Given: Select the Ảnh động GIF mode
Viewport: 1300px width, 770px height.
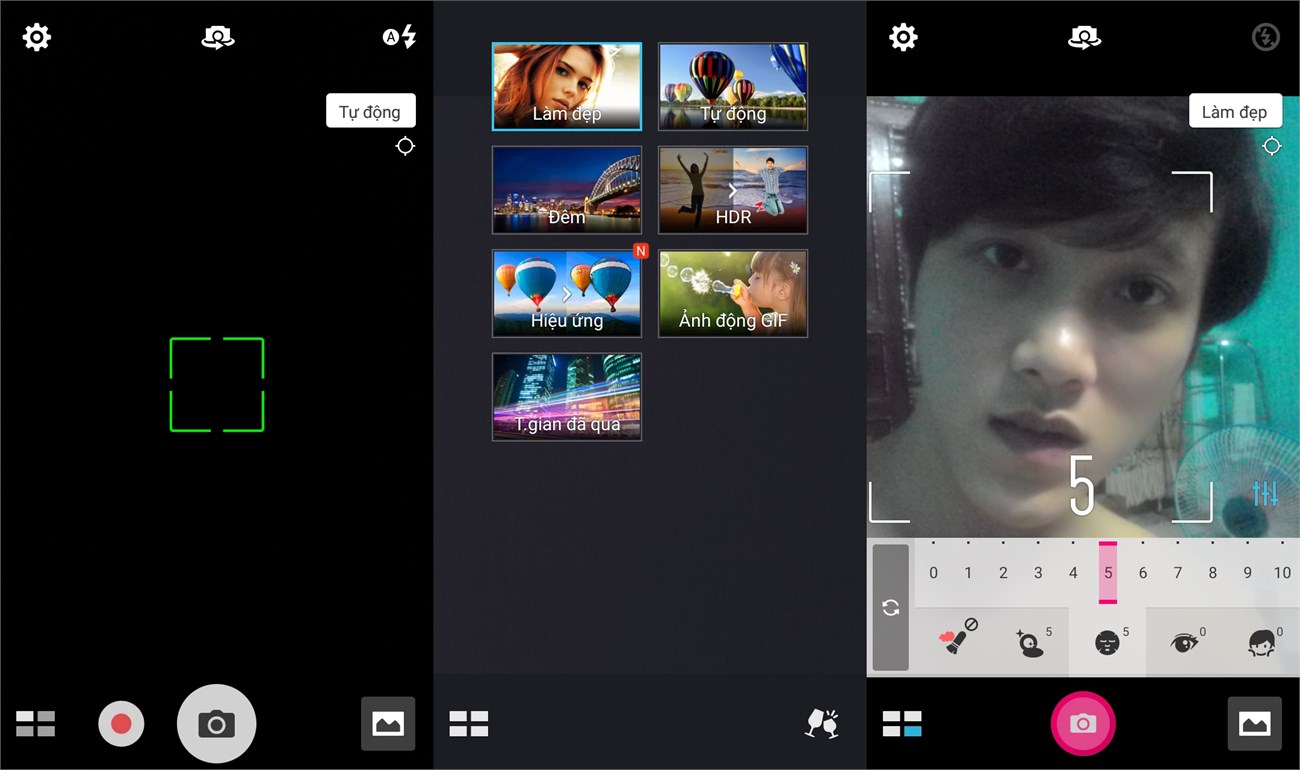Looking at the screenshot, I should tap(732, 293).
